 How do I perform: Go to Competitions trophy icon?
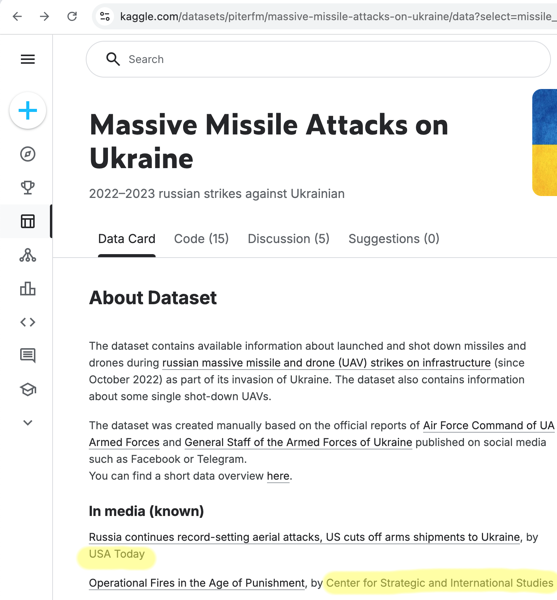click(28, 188)
